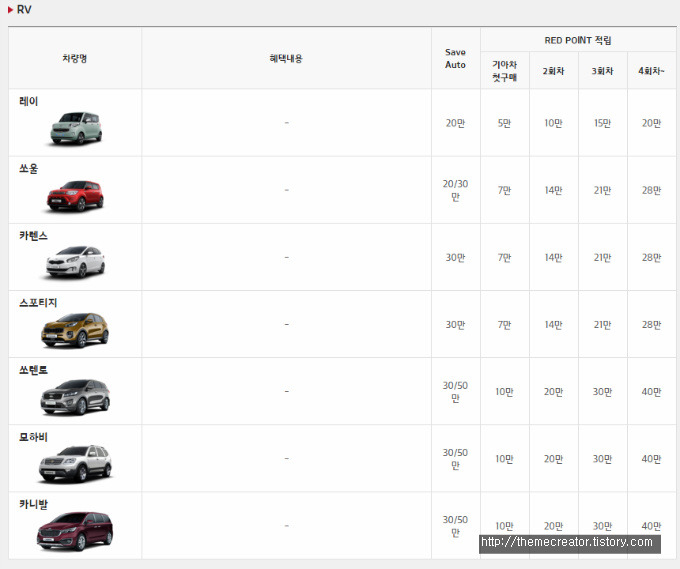Click 카렌스 first-purchase value 7만
This screenshot has width=680, height=569.
(504, 258)
